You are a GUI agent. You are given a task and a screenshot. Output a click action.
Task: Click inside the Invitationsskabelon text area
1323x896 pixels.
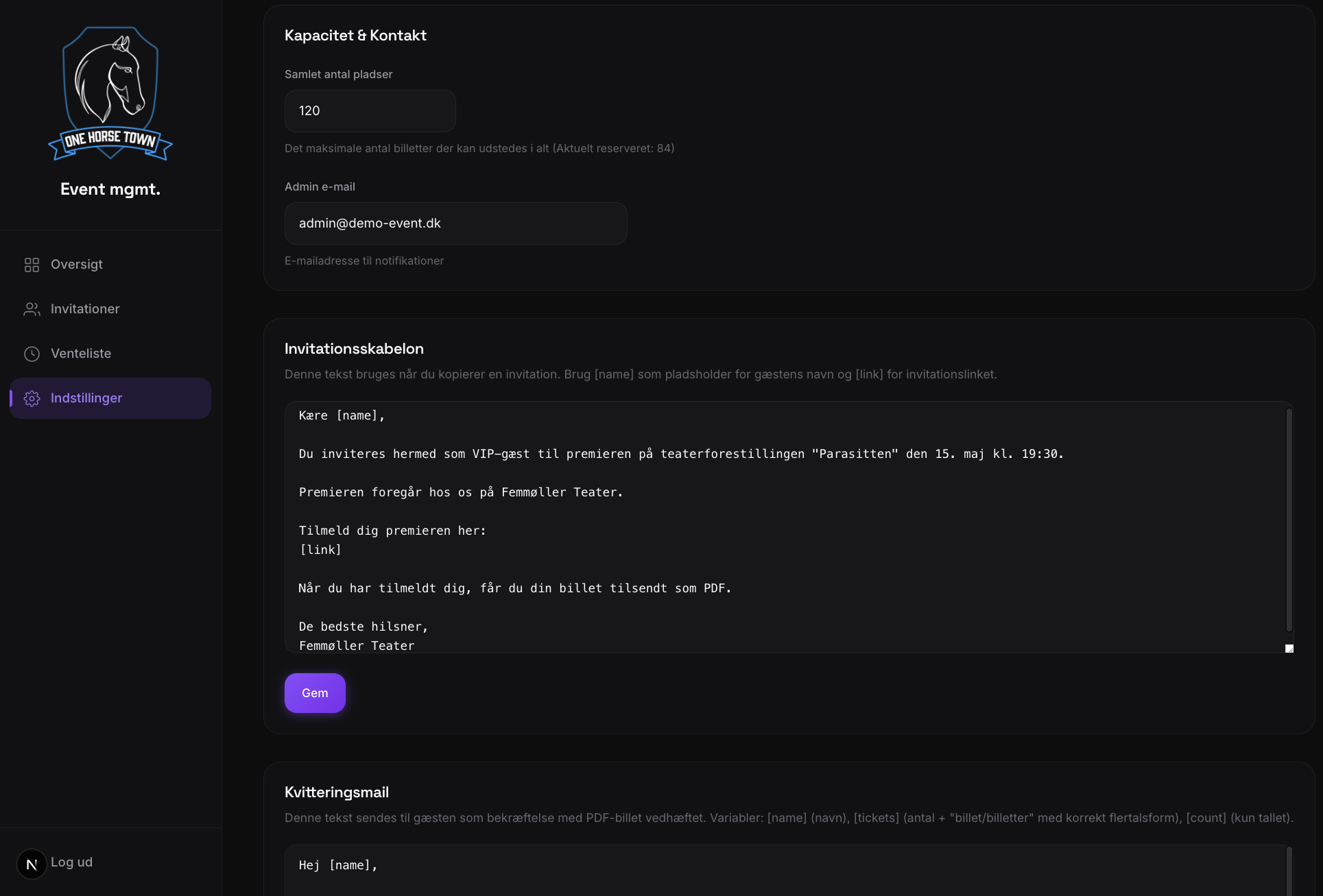tap(785, 527)
